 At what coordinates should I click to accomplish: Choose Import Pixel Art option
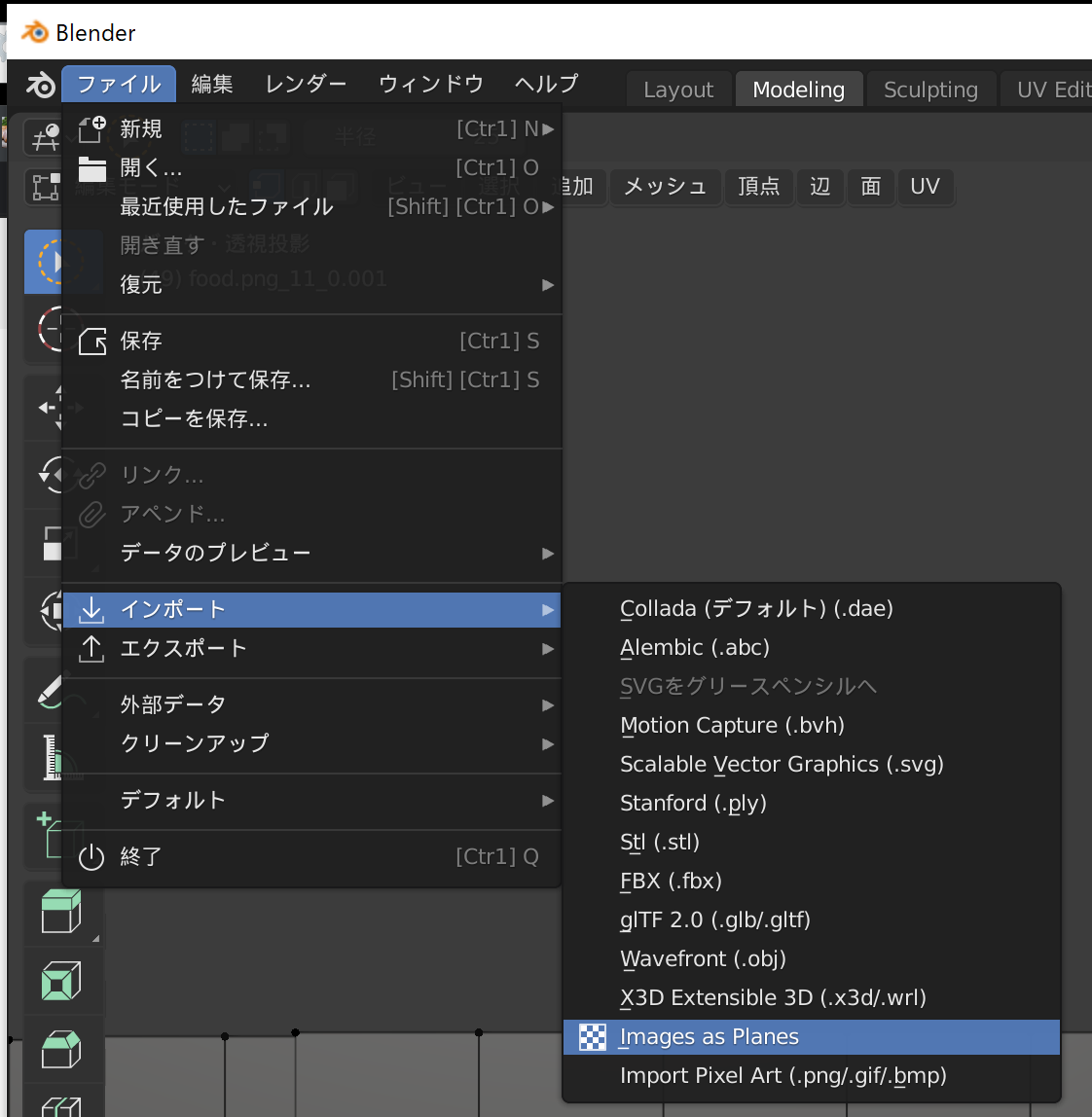click(x=811, y=1076)
